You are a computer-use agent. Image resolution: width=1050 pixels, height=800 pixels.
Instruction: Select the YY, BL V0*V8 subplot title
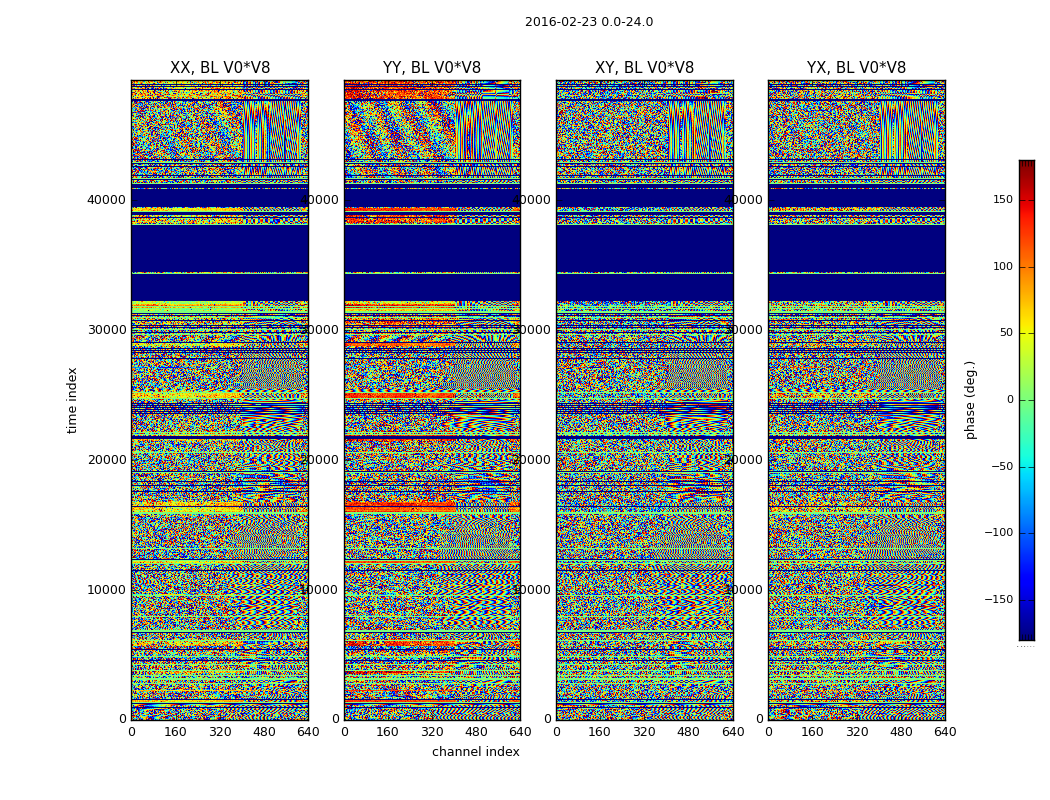[432, 68]
